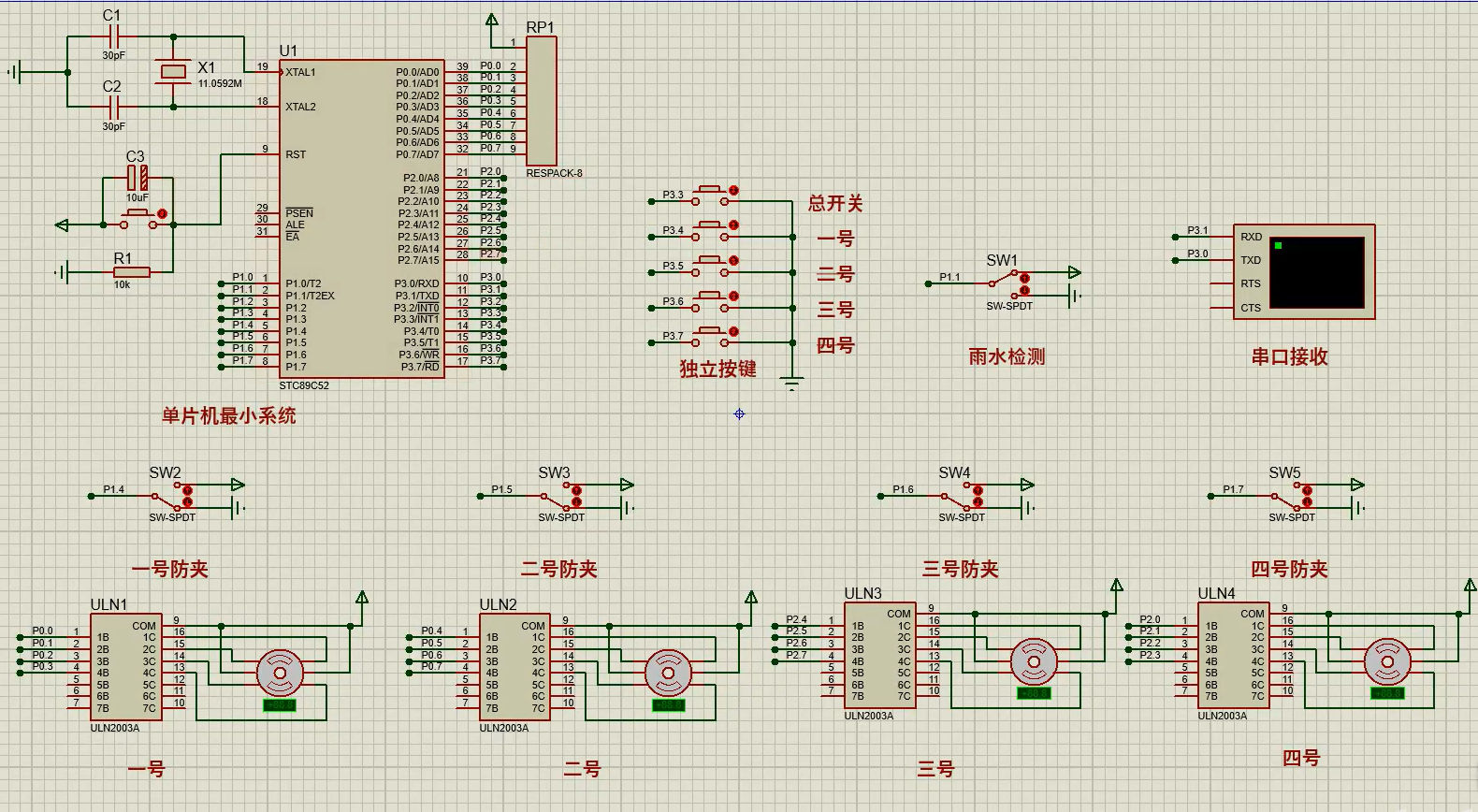Select the X1 crystal oscillator component
The height and width of the screenshot is (812, 1478).
click(173, 72)
